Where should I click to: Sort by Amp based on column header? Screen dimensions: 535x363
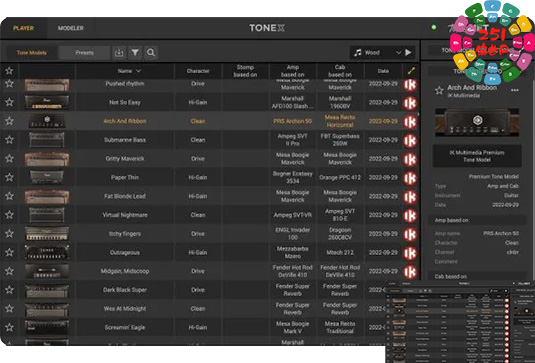coord(292,71)
